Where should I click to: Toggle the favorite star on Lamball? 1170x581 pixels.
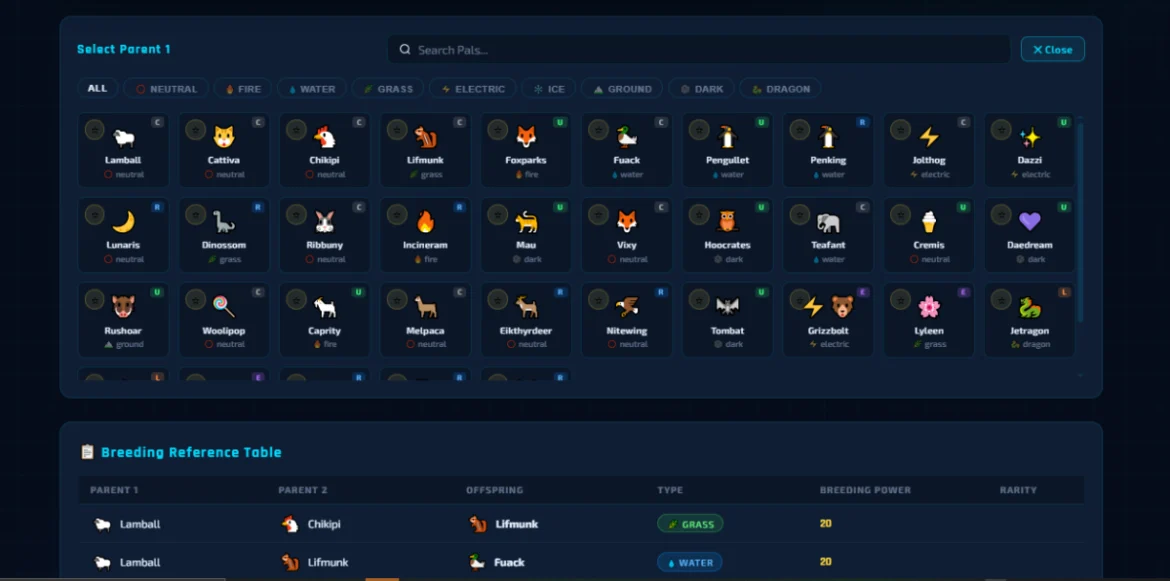click(94, 129)
